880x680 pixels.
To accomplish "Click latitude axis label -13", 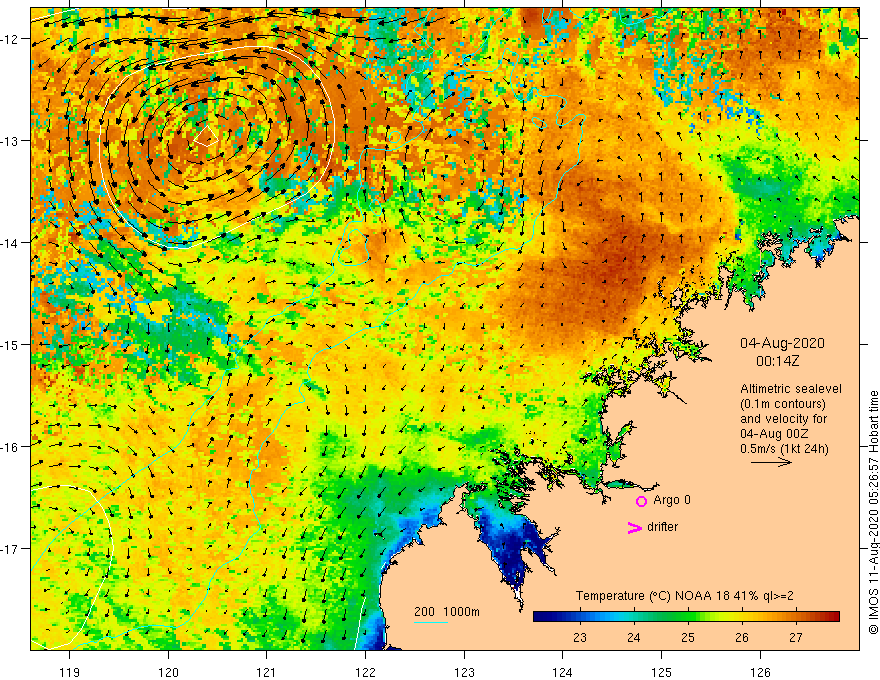I will tap(11, 141).
